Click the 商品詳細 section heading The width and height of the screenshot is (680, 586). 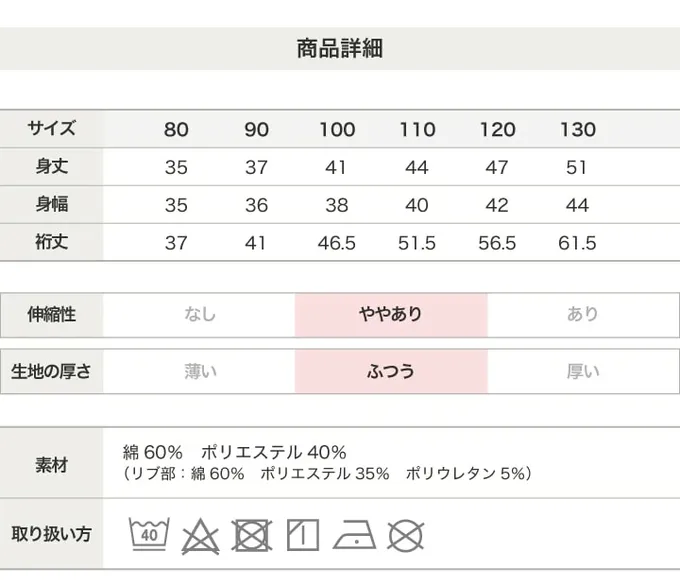(339, 48)
